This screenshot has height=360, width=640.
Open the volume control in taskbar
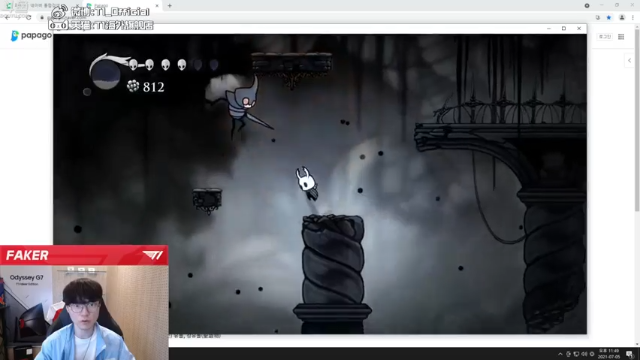(x=584, y=354)
